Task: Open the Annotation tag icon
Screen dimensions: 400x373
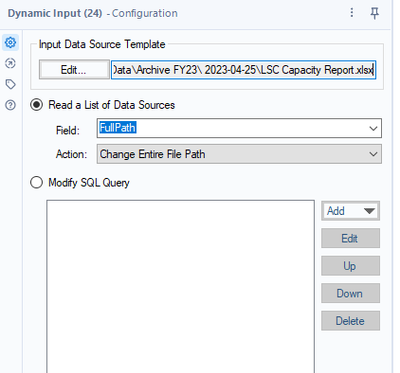Action: click(x=10, y=84)
